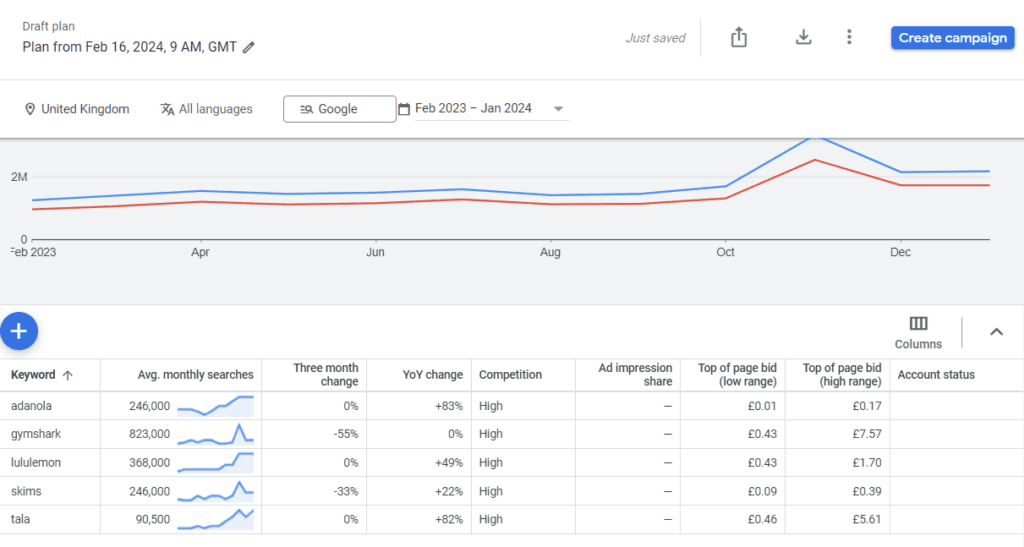Click the blue line peak in chart
Viewport: 1024px width, 547px height.
[x=817, y=139]
